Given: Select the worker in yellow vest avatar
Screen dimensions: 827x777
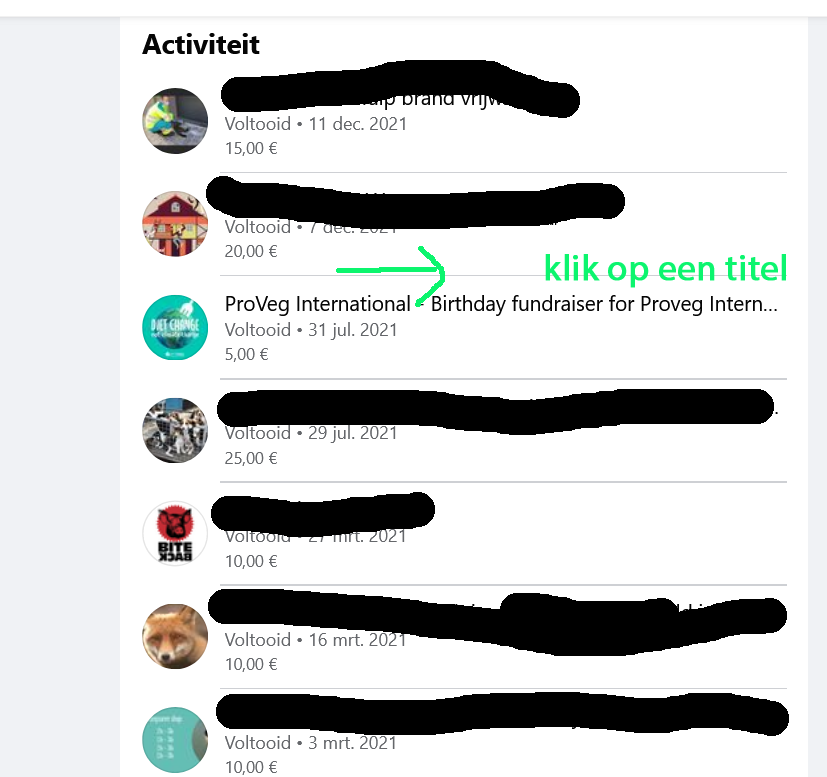Looking at the screenshot, I should click(x=175, y=121).
